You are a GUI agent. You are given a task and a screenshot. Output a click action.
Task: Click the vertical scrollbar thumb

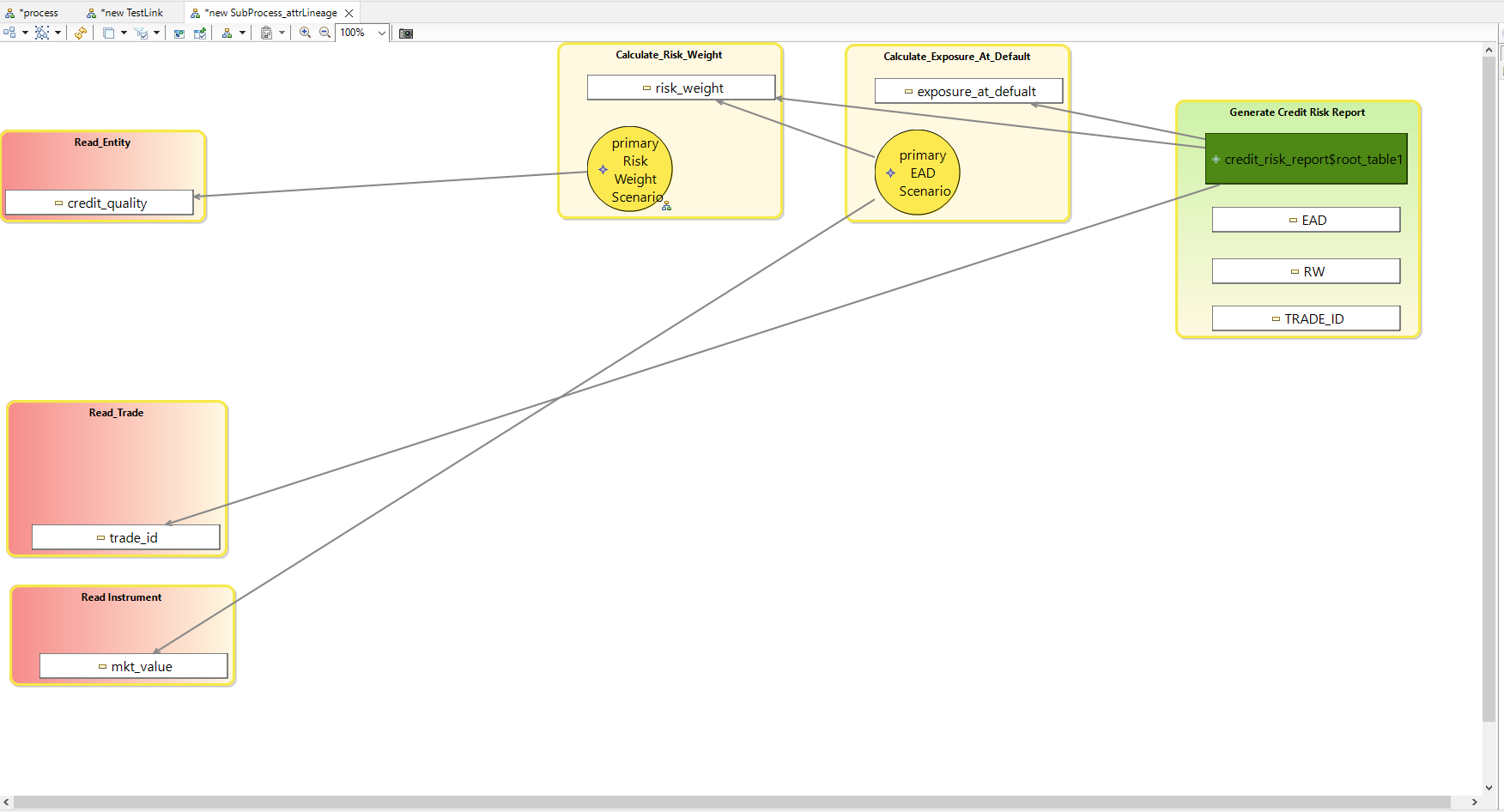point(1489,390)
